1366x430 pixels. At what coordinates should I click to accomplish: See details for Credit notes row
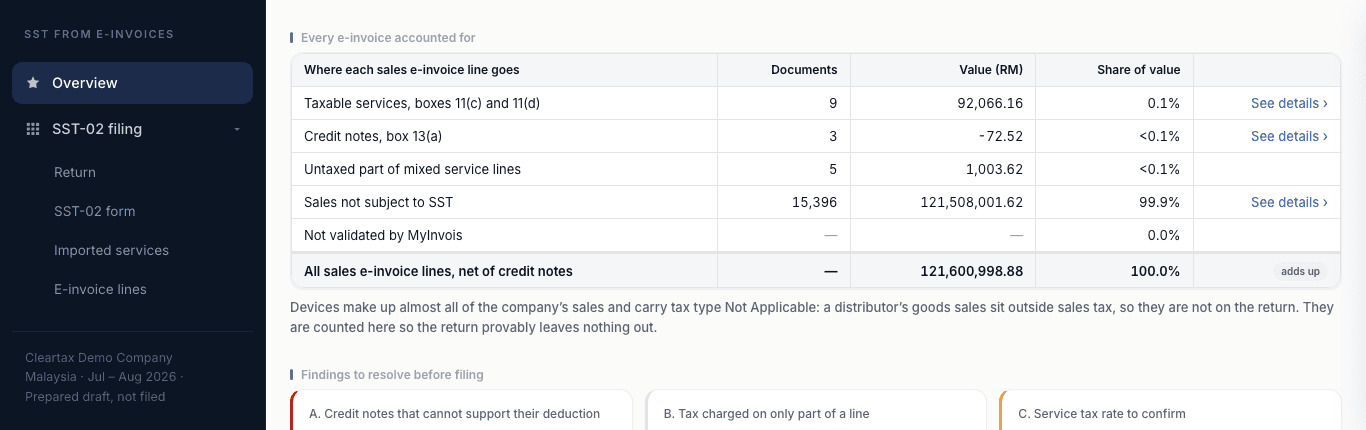coord(1289,136)
